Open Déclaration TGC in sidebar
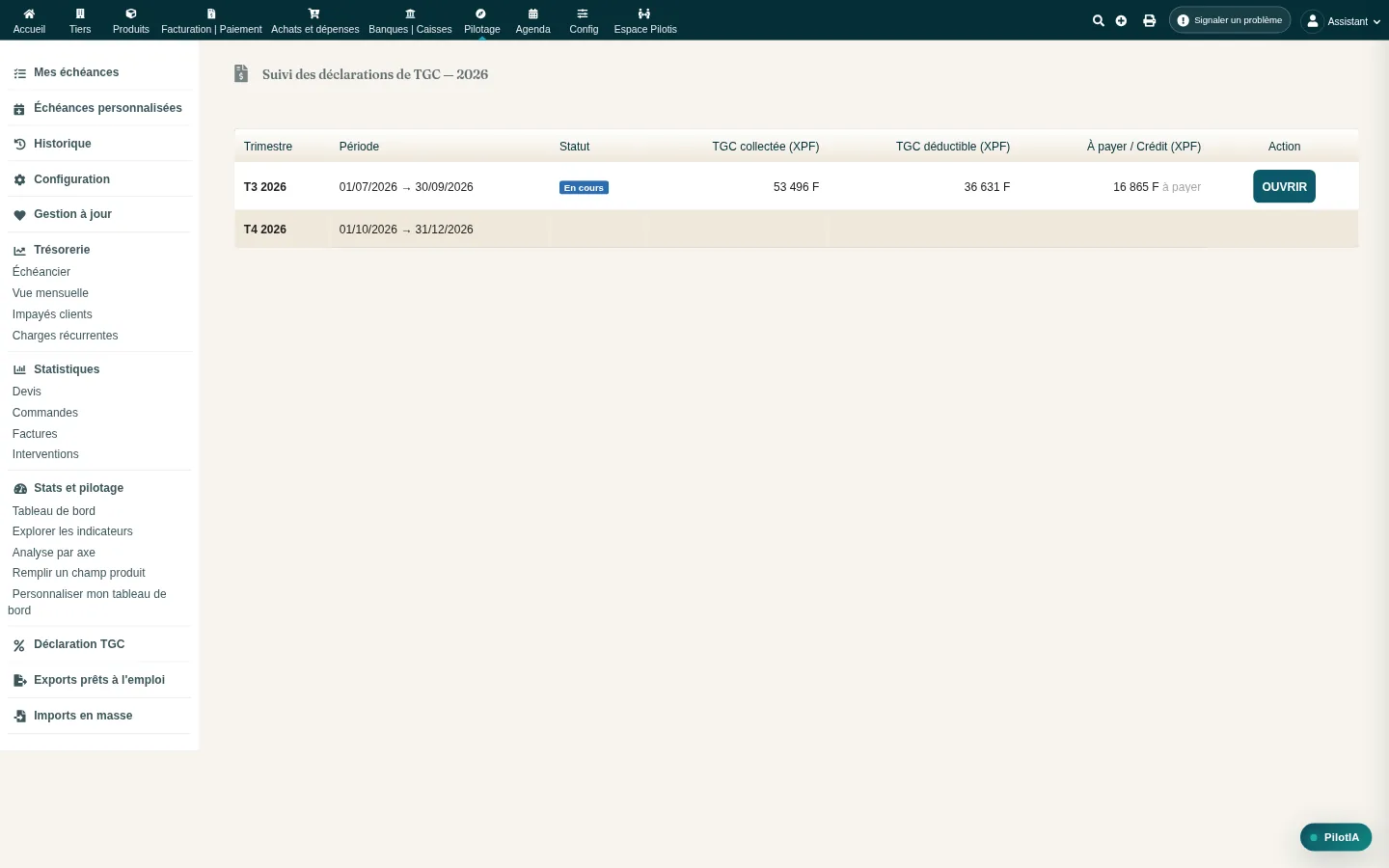 tap(79, 644)
